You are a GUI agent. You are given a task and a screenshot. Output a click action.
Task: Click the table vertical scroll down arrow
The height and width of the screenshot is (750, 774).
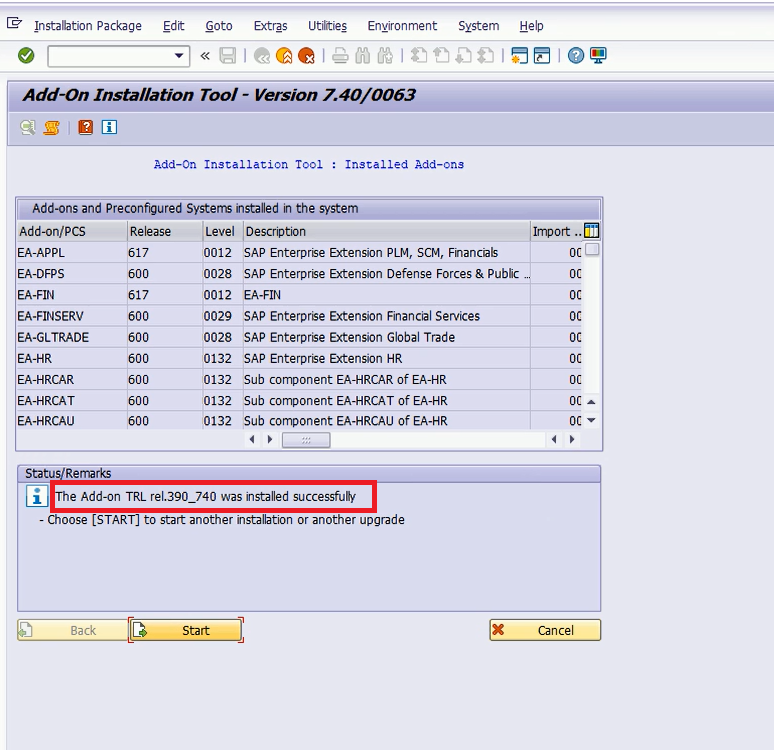(591, 421)
